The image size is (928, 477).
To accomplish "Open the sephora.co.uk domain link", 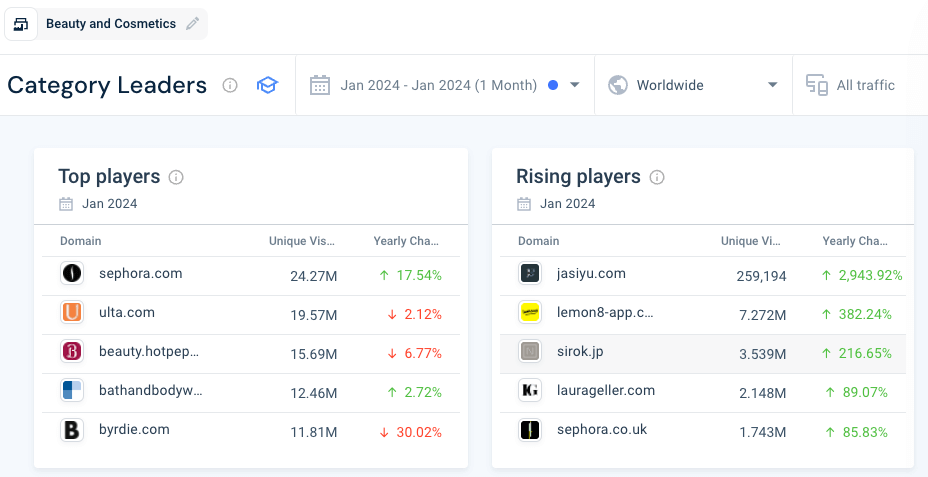I will tap(602, 430).
